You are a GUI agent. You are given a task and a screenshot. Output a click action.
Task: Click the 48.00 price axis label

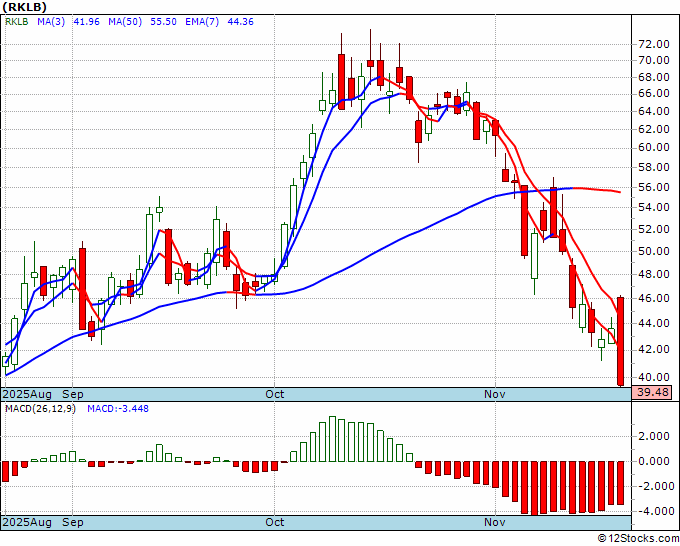pyautogui.click(x=654, y=274)
